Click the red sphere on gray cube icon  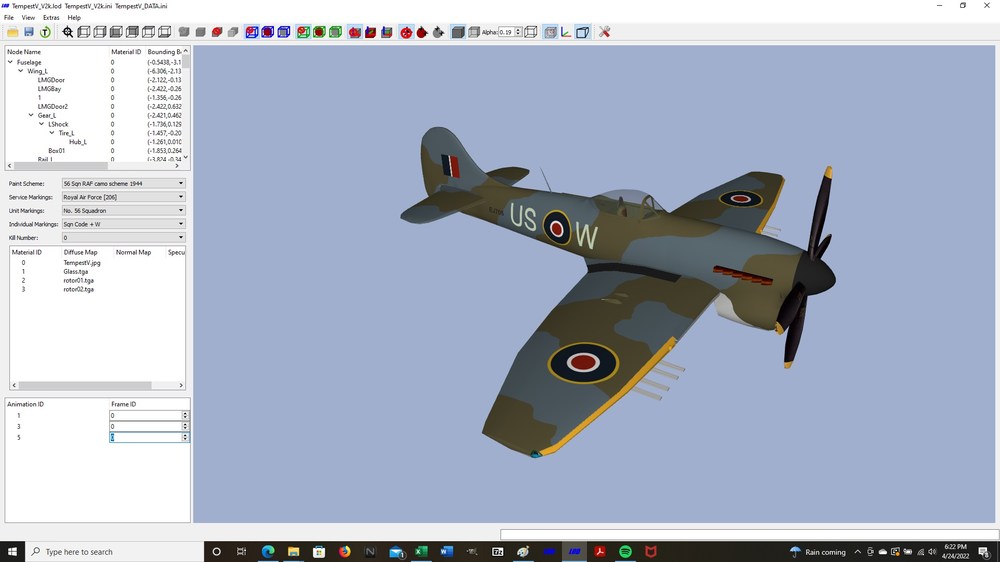[217, 32]
